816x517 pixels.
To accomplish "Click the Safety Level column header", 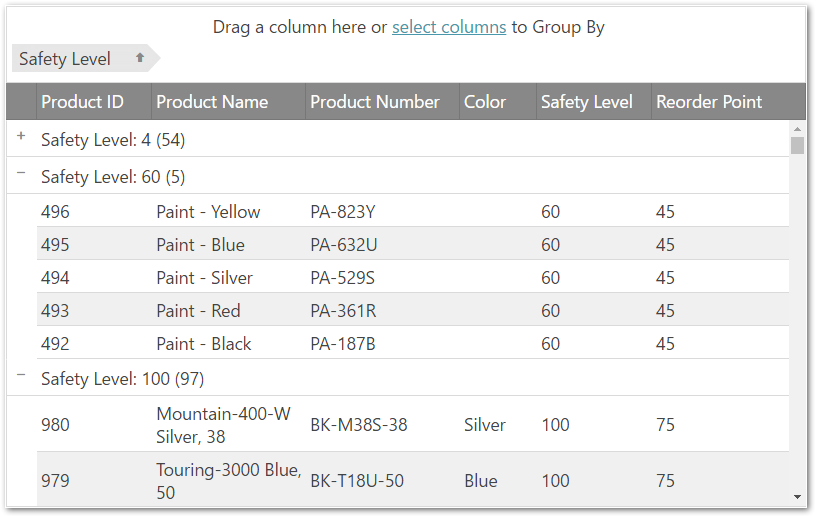I will pyautogui.click(x=586, y=102).
